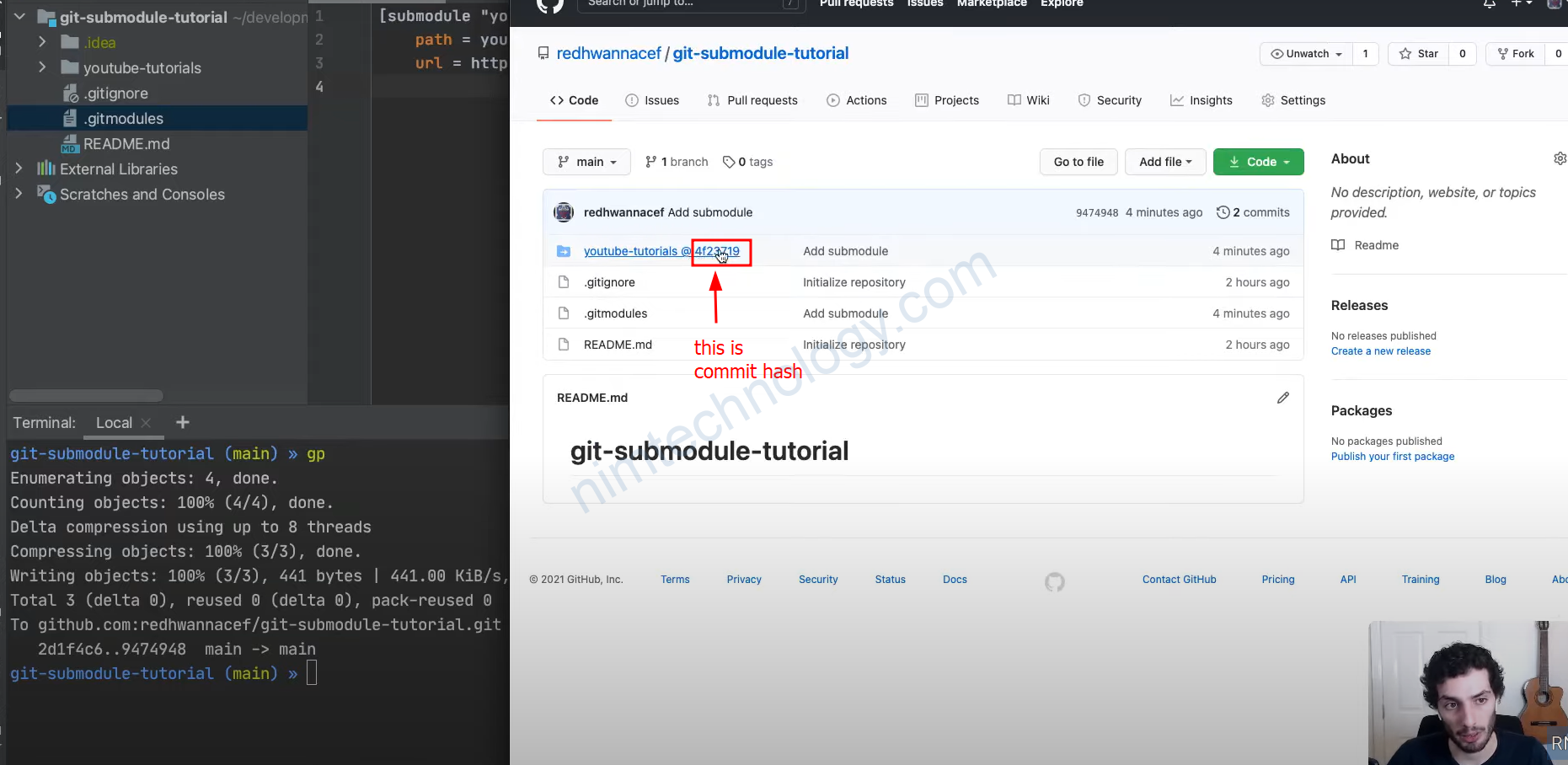Star the repository
The width and height of the screenshot is (1568, 765).
(x=1419, y=54)
